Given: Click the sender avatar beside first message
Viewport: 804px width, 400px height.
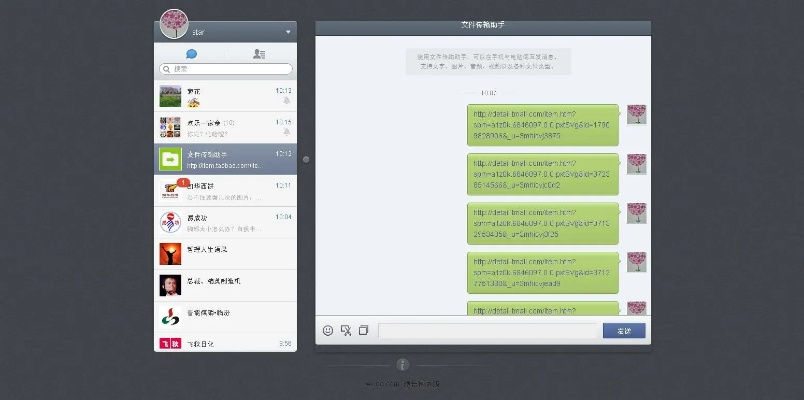Looking at the screenshot, I should 636,113.
